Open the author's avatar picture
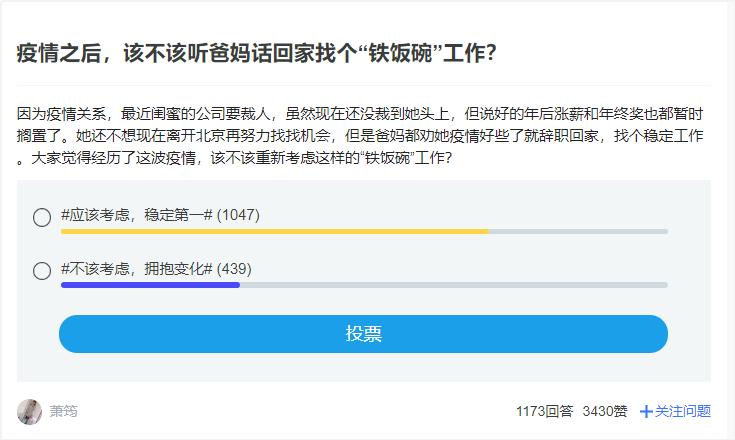735x440 pixels. 29,411
